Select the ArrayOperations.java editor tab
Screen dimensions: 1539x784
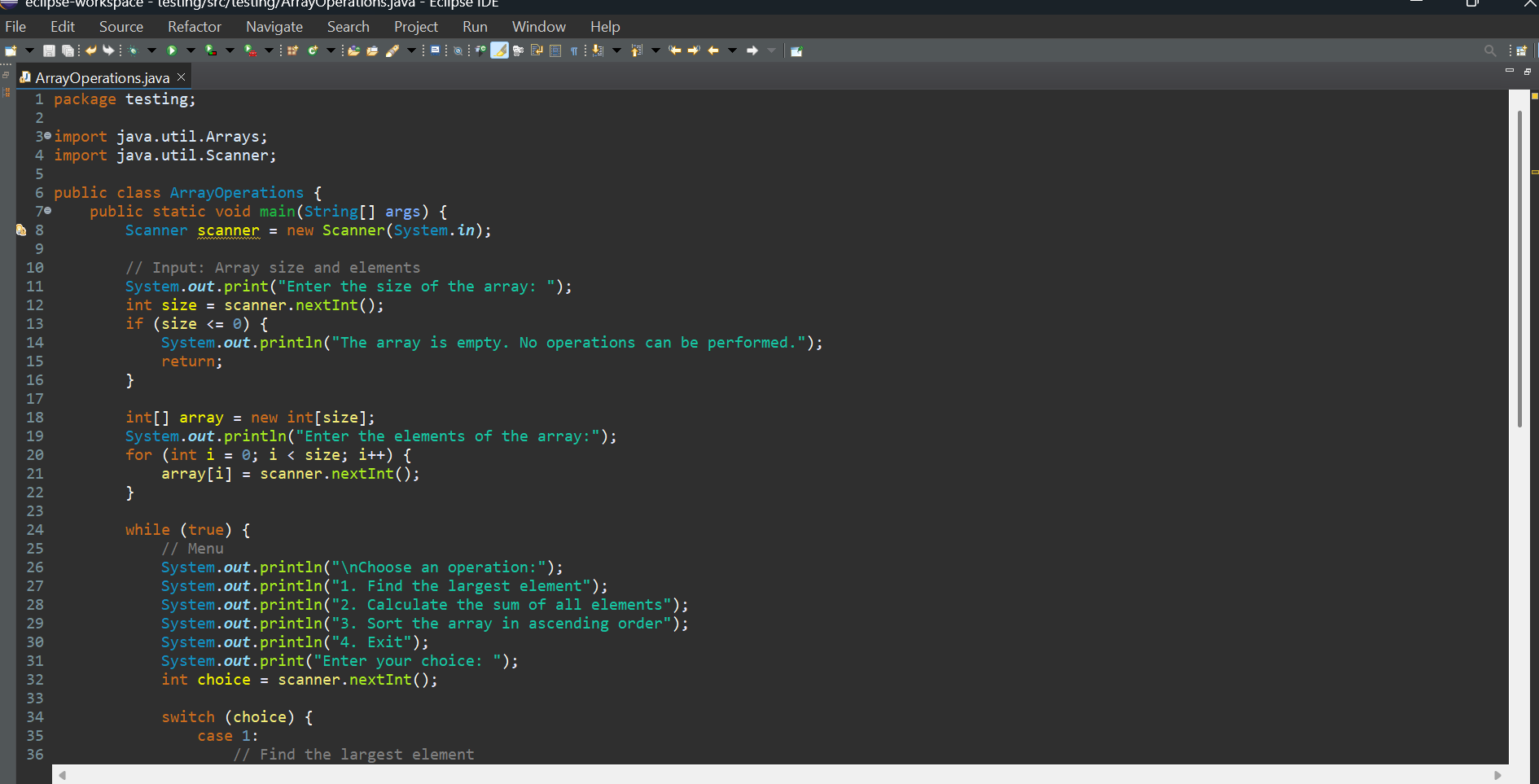pyautogui.click(x=102, y=78)
